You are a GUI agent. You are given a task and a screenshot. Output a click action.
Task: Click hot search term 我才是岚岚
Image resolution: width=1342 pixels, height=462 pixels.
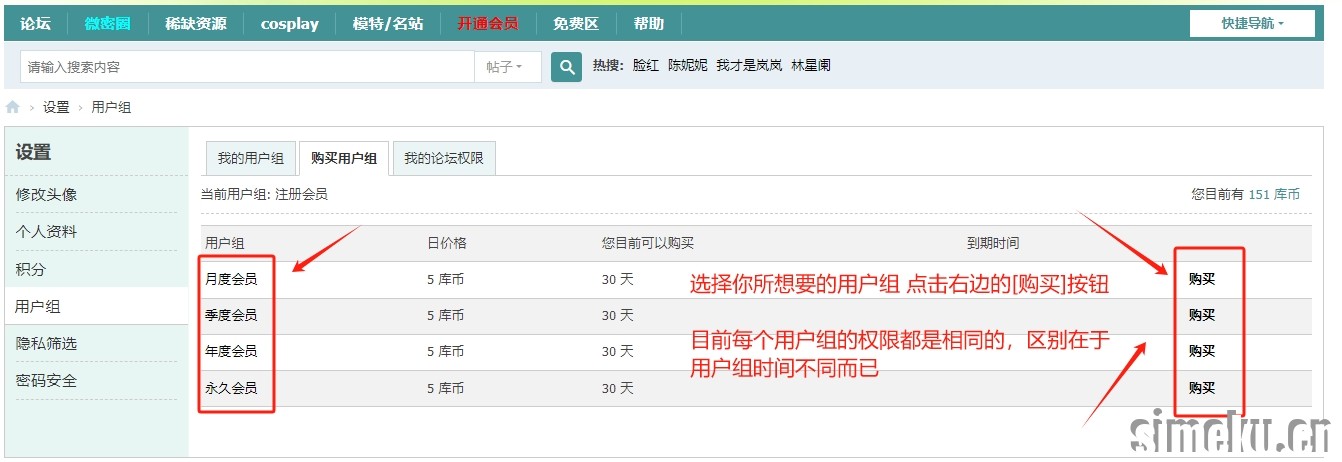point(749,65)
